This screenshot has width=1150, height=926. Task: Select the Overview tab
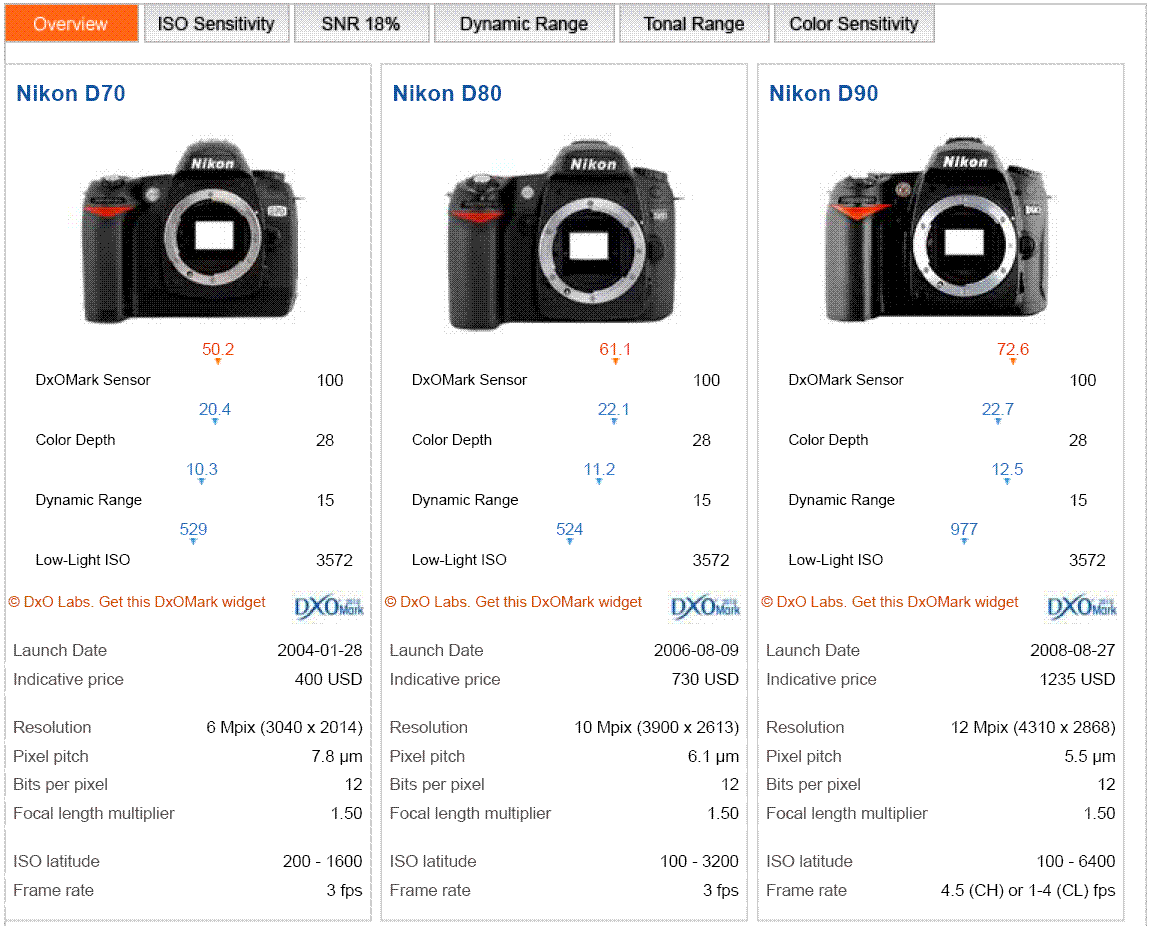71,24
